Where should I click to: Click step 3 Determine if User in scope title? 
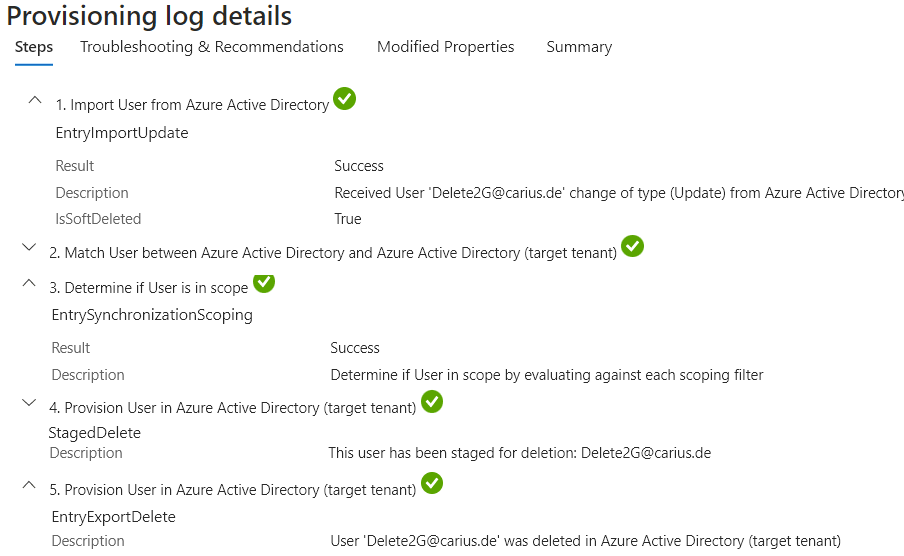pos(149,288)
